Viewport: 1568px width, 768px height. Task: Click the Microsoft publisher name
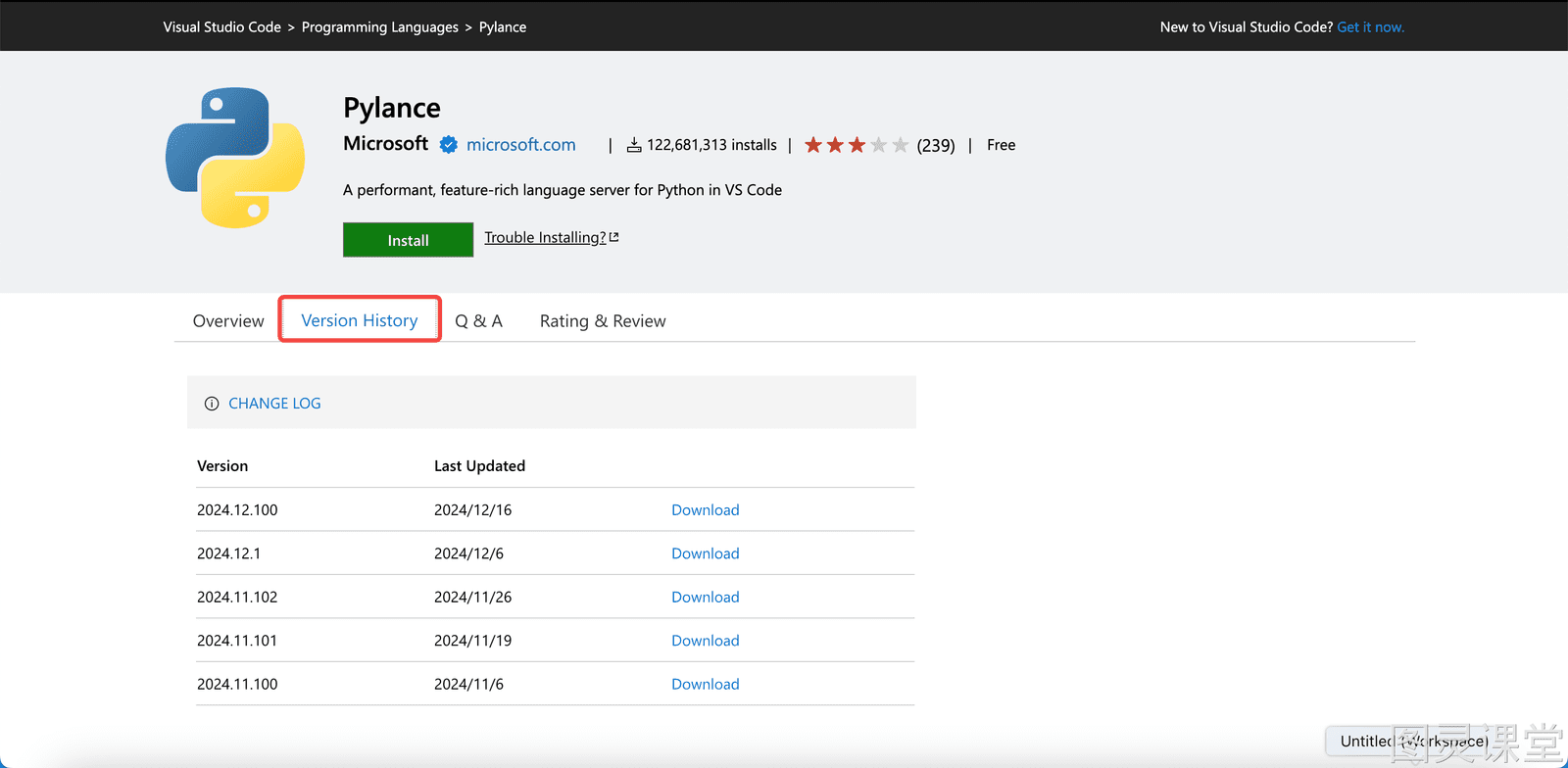pyautogui.click(x=386, y=144)
